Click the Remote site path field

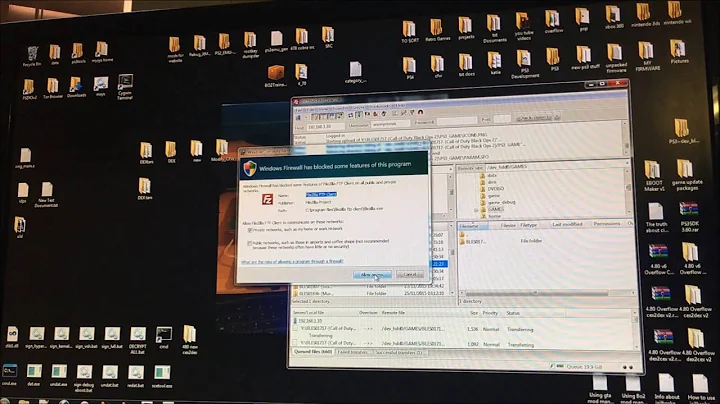(555, 167)
